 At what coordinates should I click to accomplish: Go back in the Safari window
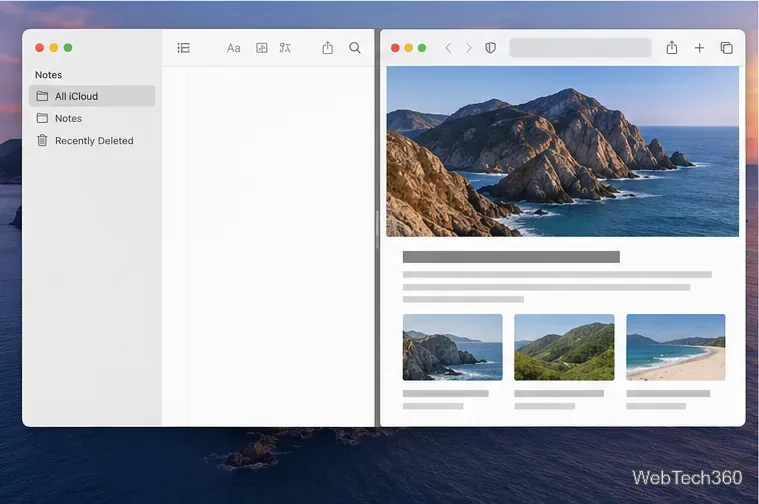click(x=448, y=48)
